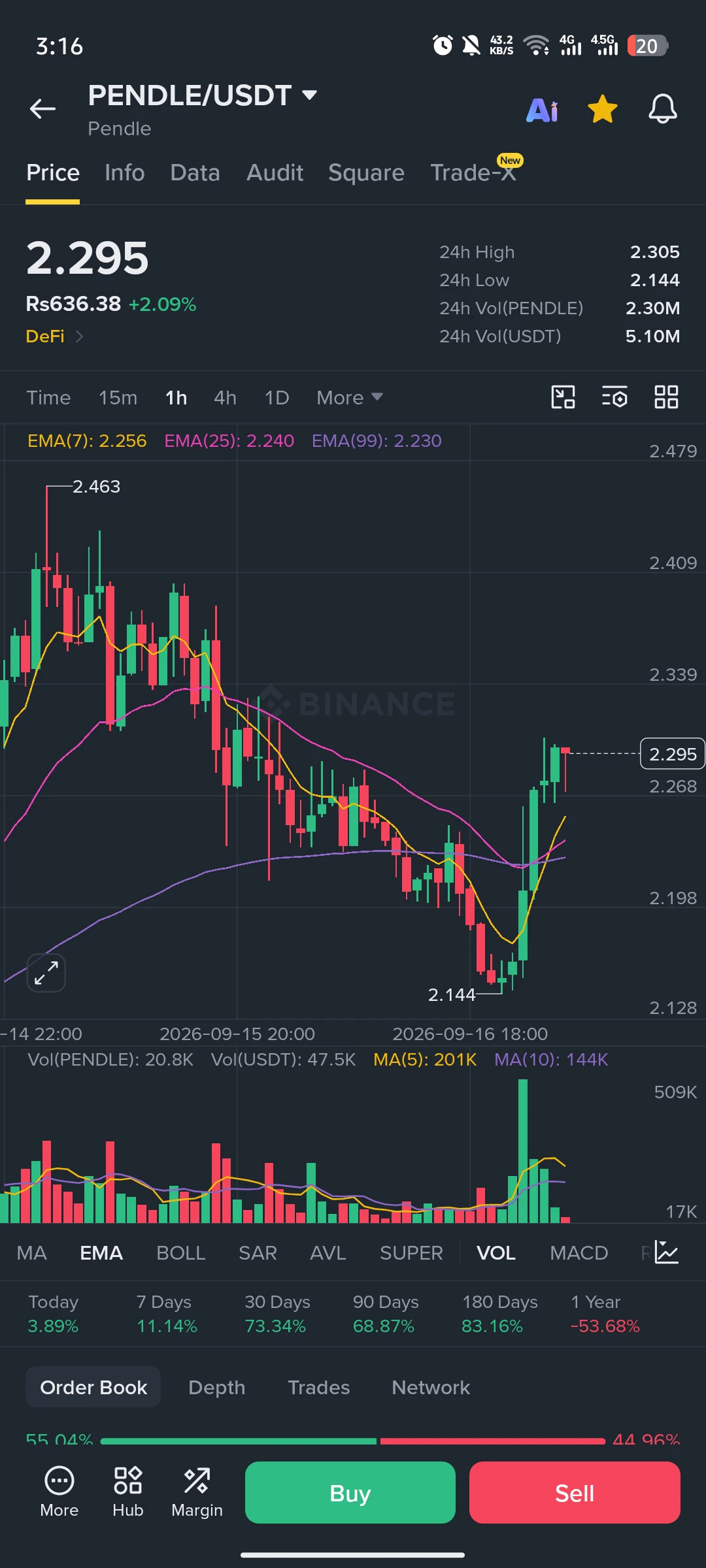Tap the battery indicator showing 20
706x1568 pixels.
click(647, 46)
